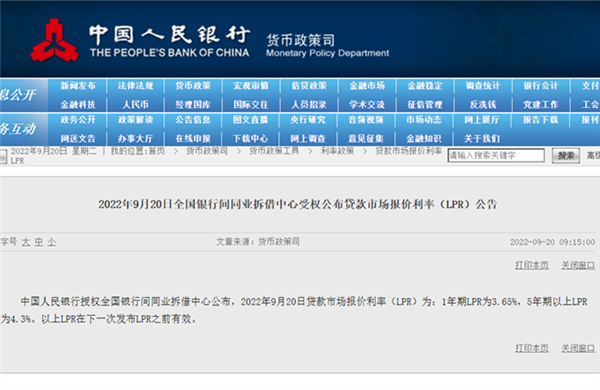Viewport: 600px width, 390px height.
Task: Select the 金融市场 menu entry
Action: pyautogui.click(x=367, y=86)
